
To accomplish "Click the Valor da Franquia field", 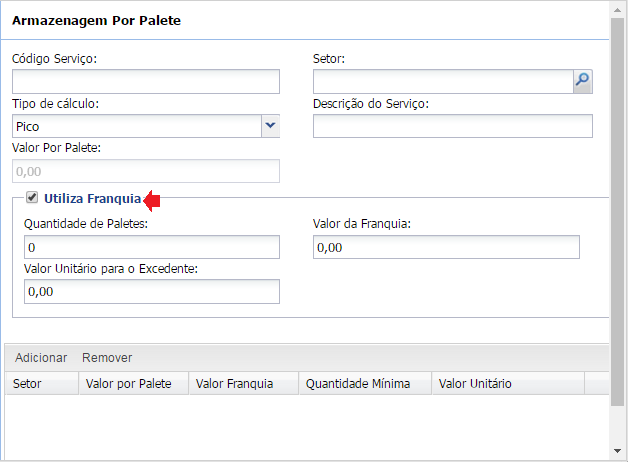I will tap(446, 247).
